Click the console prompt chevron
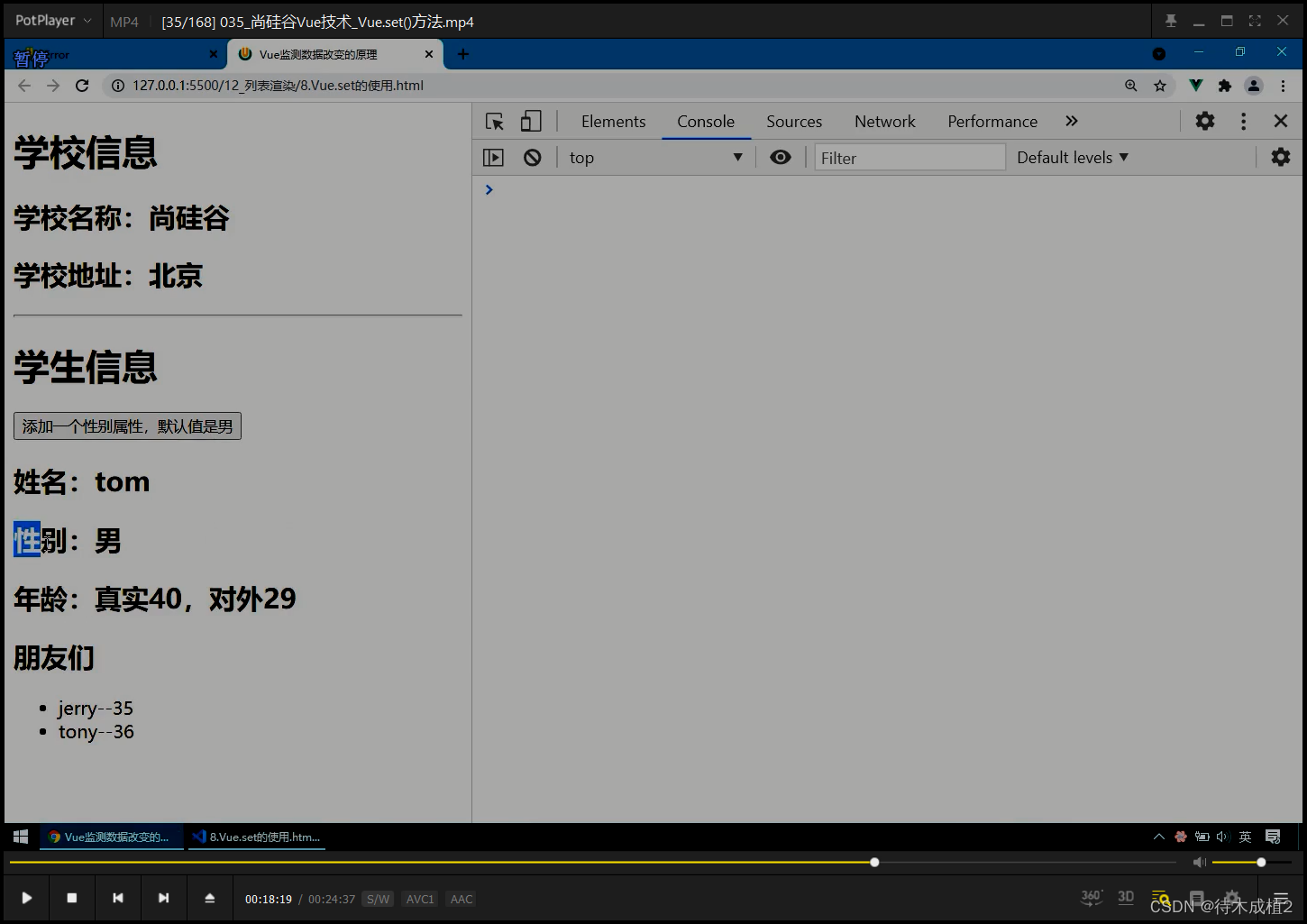 pyautogui.click(x=489, y=189)
